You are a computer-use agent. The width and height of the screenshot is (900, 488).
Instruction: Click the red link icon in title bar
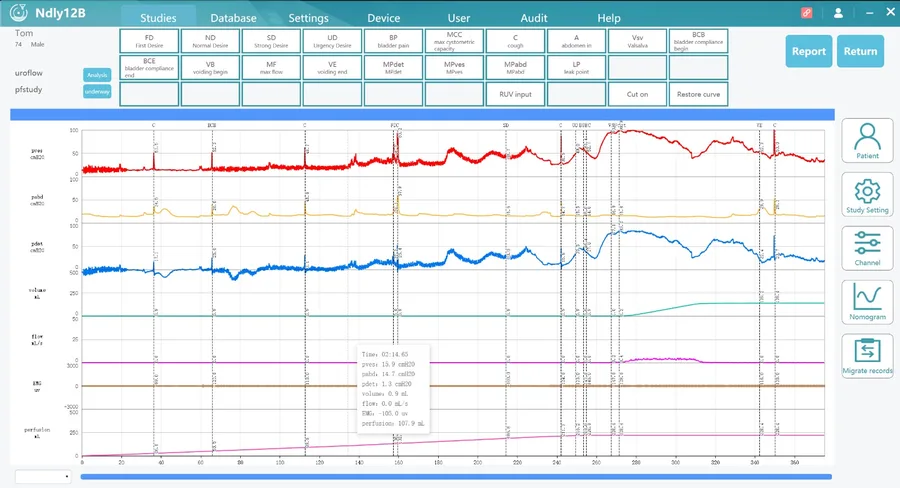tap(806, 13)
